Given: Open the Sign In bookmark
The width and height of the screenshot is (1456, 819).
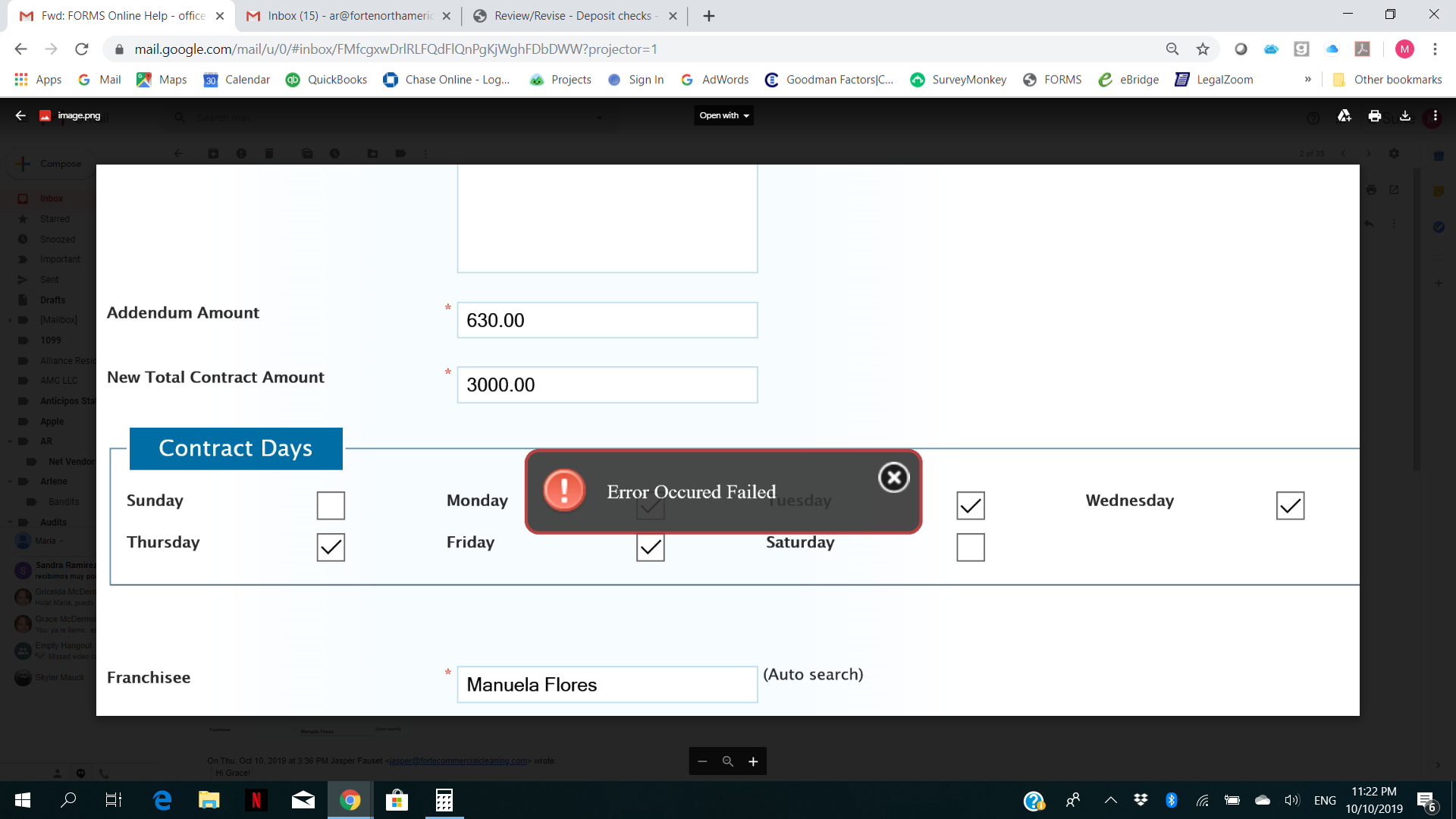Looking at the screenshot, I should (x=635, y=80).
